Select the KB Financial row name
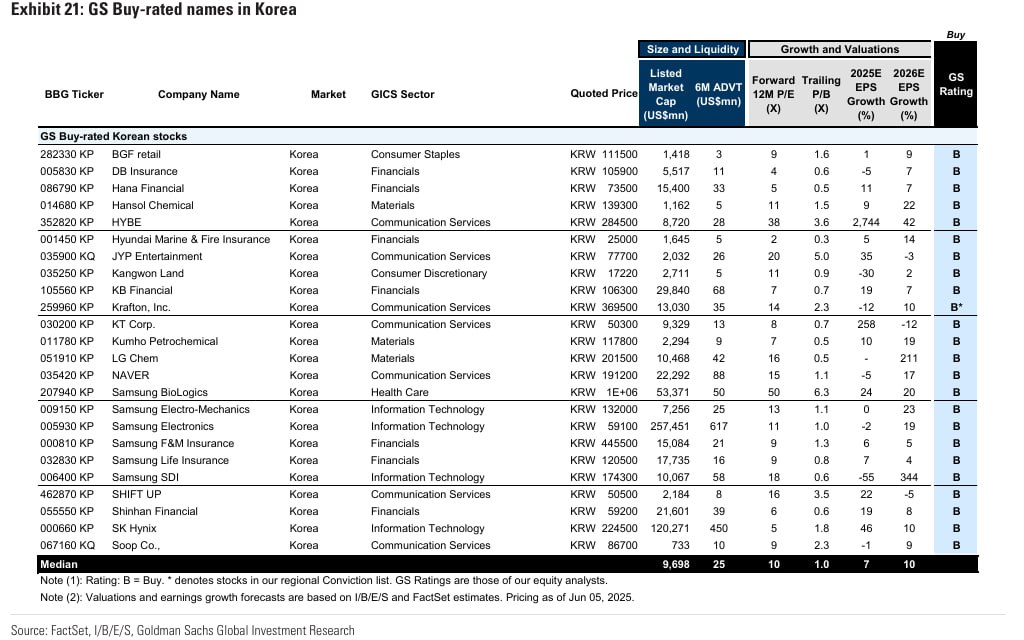Viewport: 1024px width, 640px height. point(142,291)
